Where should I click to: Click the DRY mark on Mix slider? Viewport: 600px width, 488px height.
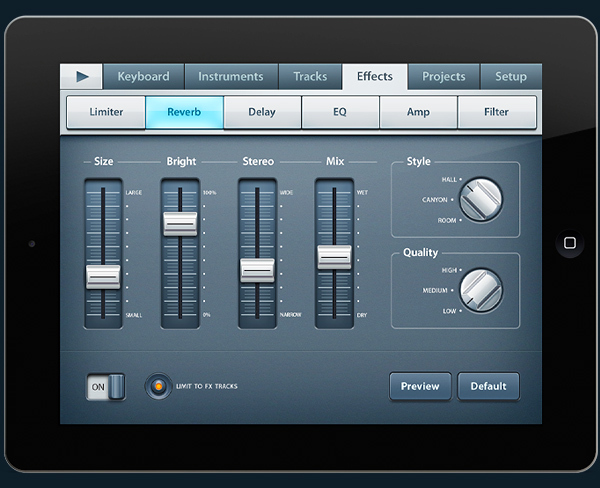[x=362, y=315]
